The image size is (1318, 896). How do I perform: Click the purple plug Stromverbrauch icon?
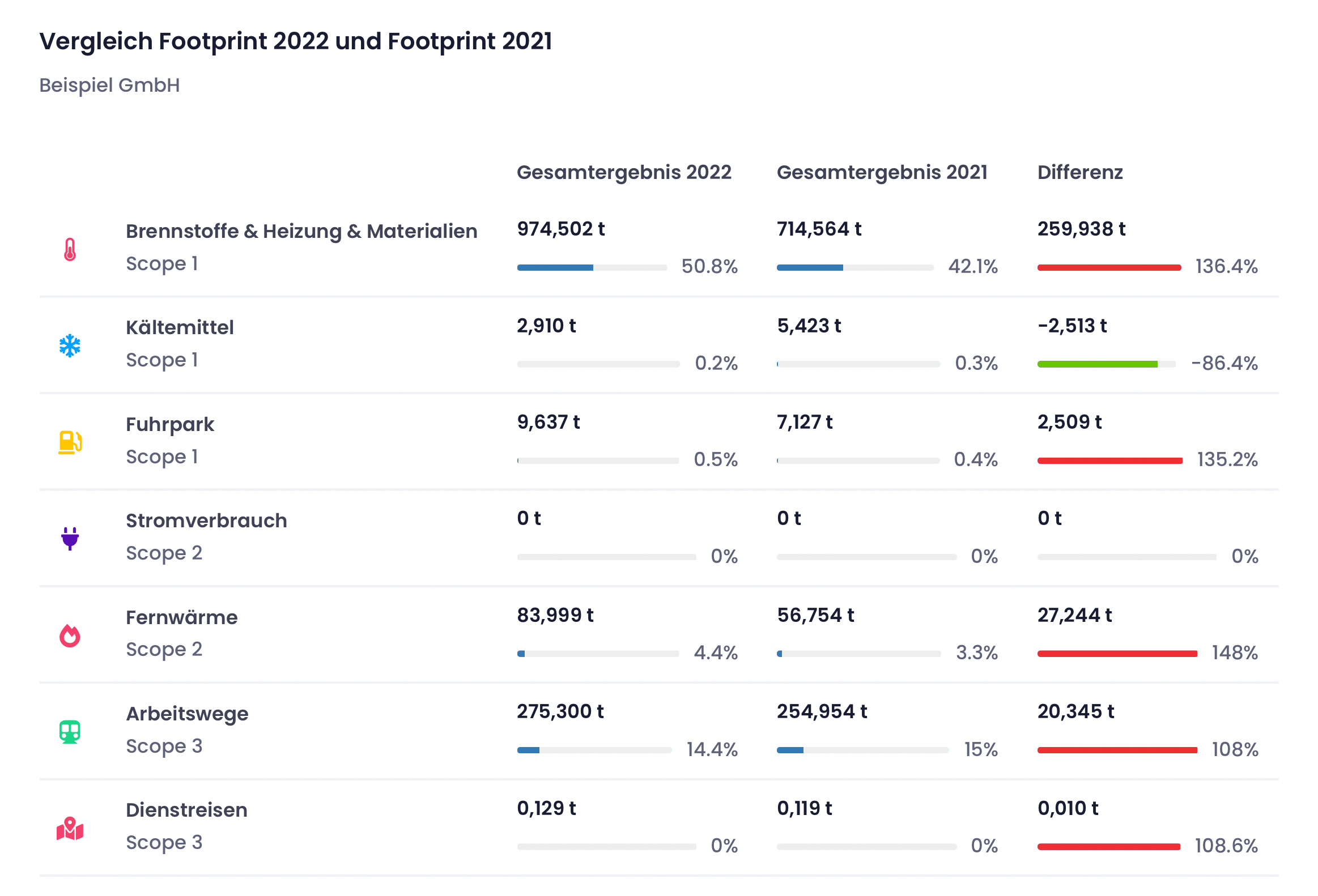[70, 539]
